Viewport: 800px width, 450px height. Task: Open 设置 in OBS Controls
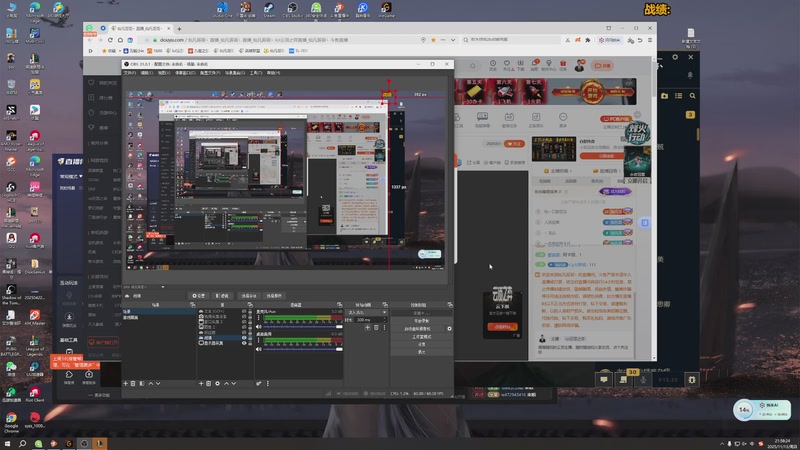(421, 344)
